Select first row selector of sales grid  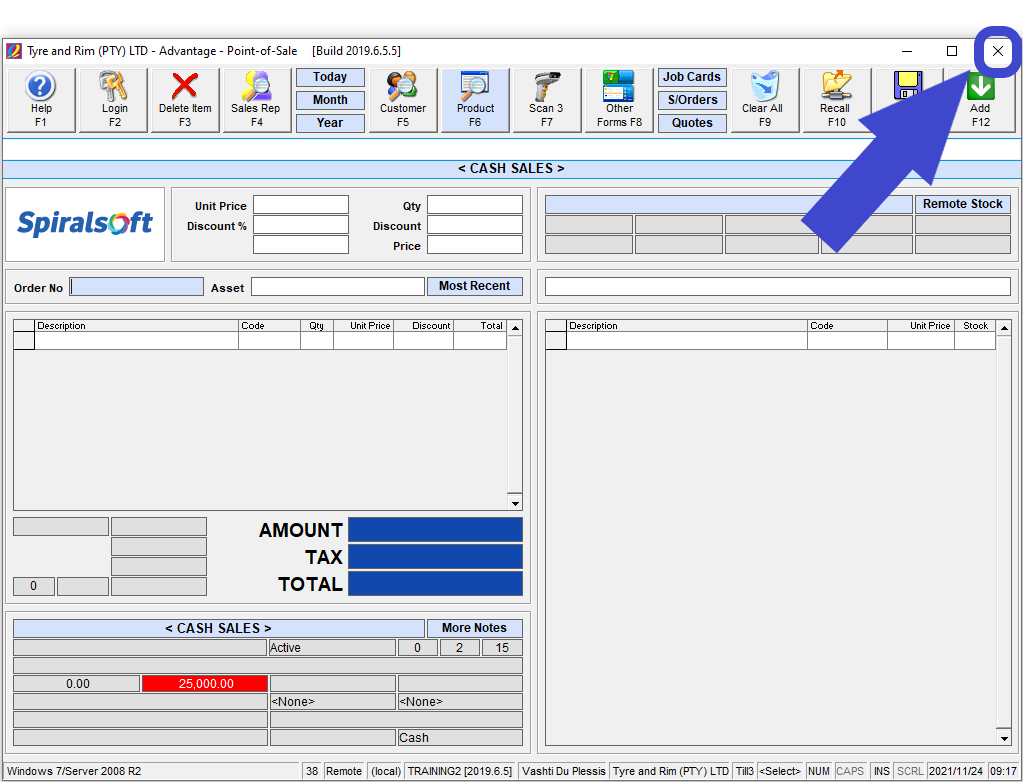coord(24,340)
